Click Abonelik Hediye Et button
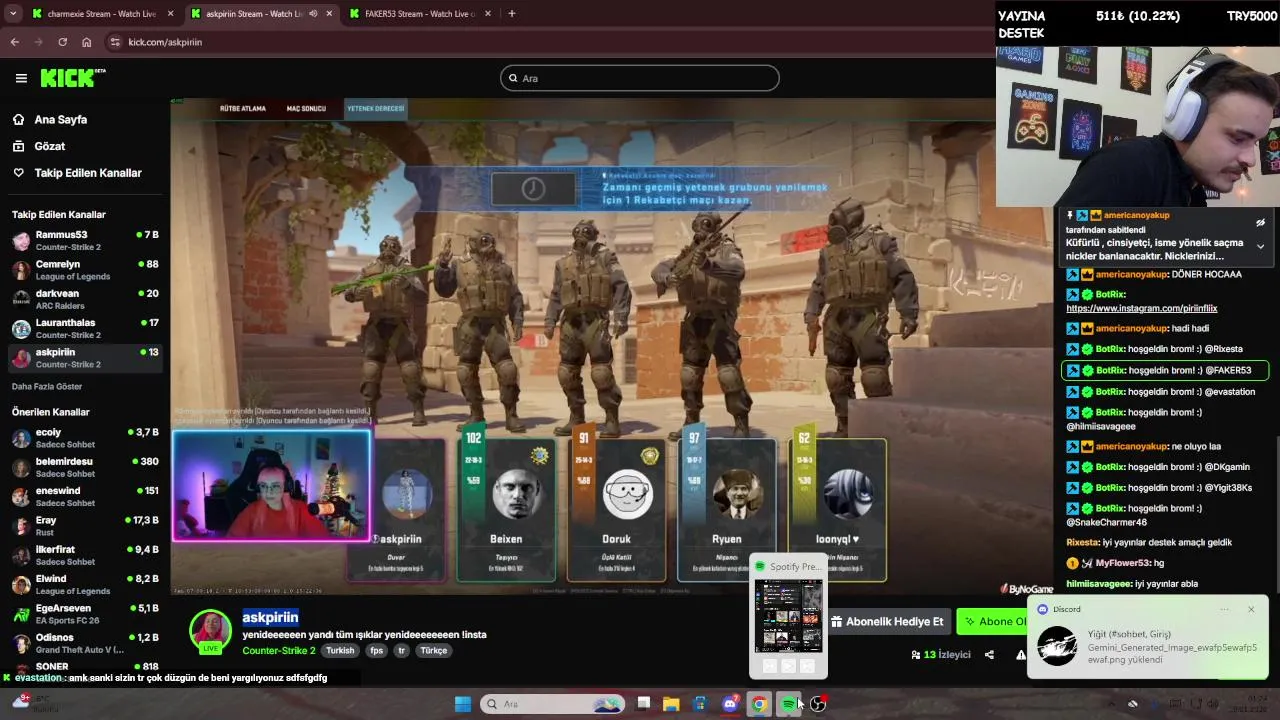1280x720 pixels. pos(886,621)
